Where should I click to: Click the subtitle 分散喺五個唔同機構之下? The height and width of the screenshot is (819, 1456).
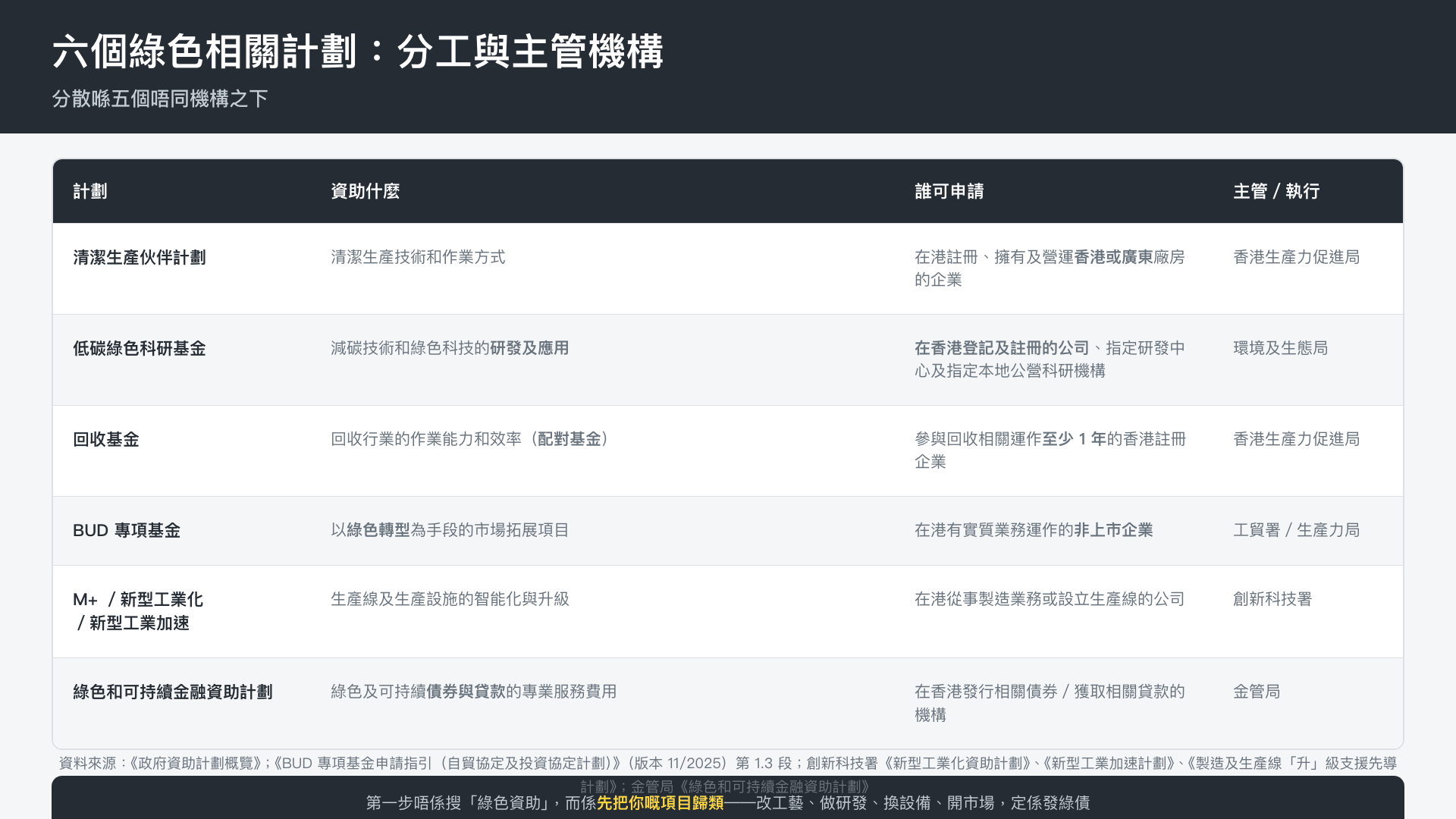pyautogui.click(x=160, y=99)
